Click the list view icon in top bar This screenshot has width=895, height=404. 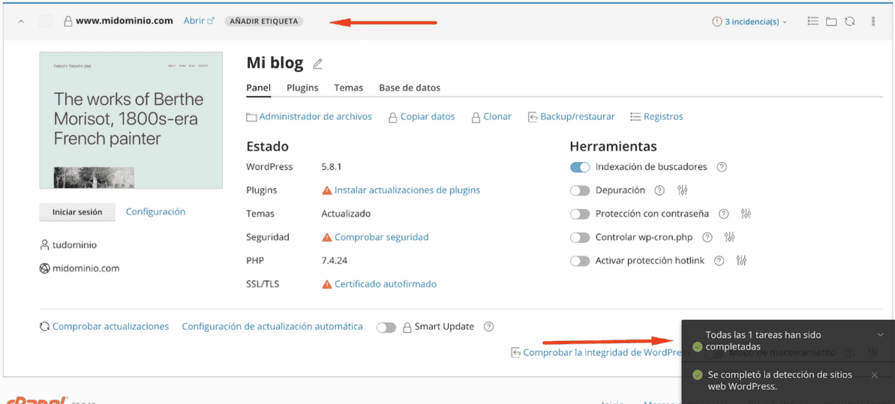click(812, 21)
